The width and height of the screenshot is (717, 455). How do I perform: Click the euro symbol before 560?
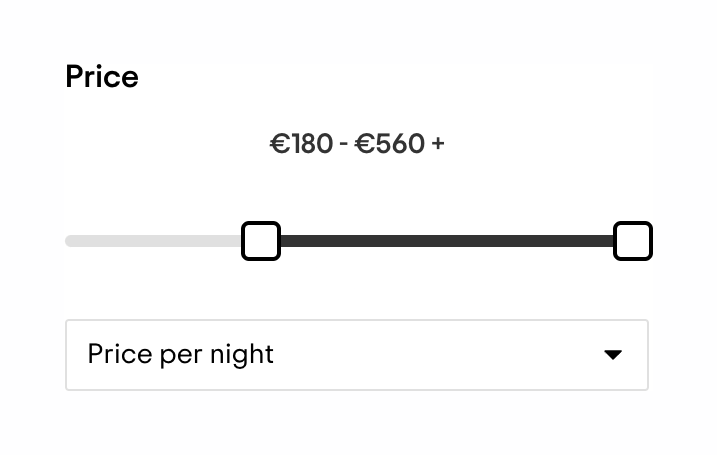(365, 144)
